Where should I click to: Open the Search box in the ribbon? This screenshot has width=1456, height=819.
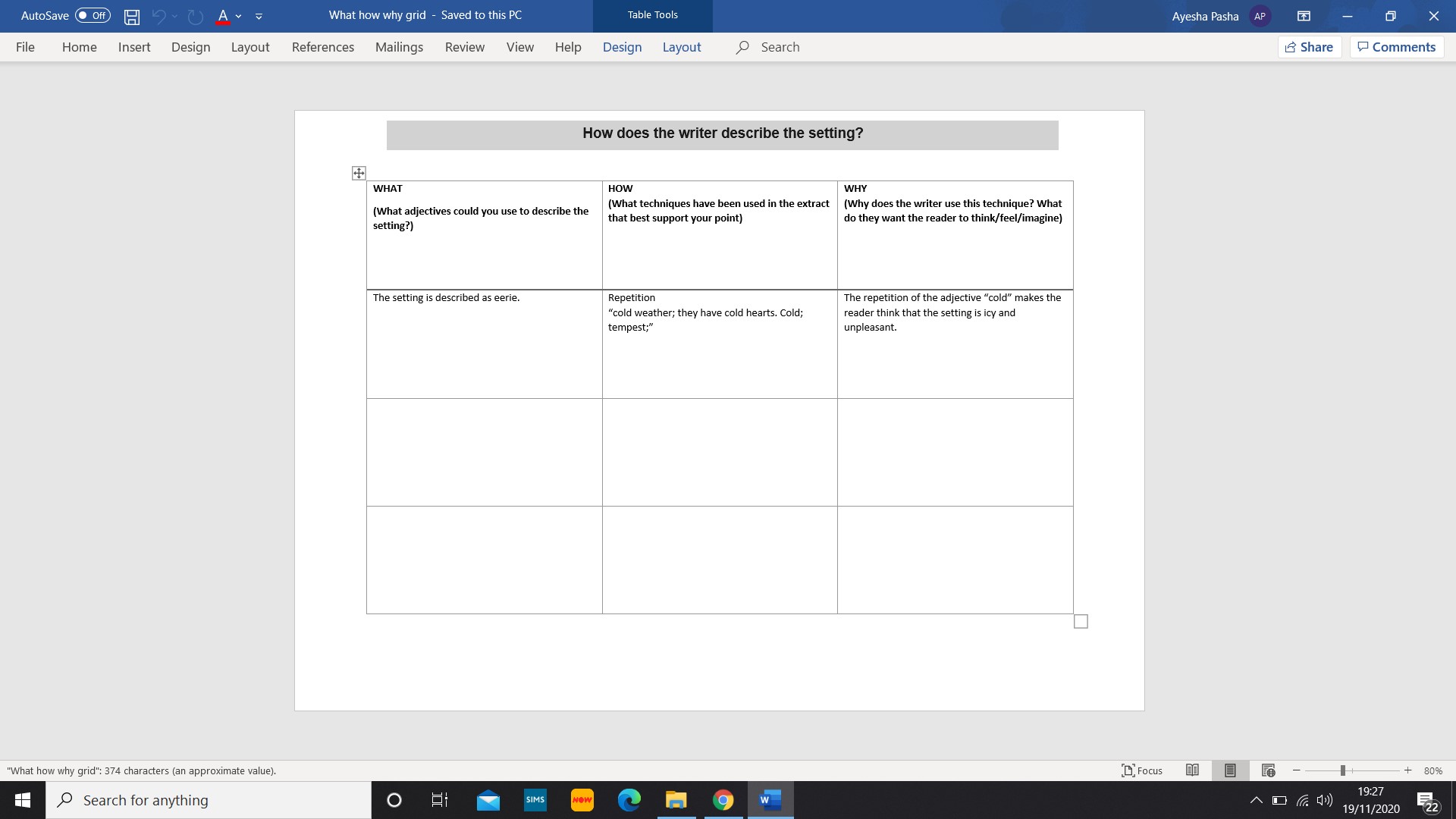tap(781, 47)
